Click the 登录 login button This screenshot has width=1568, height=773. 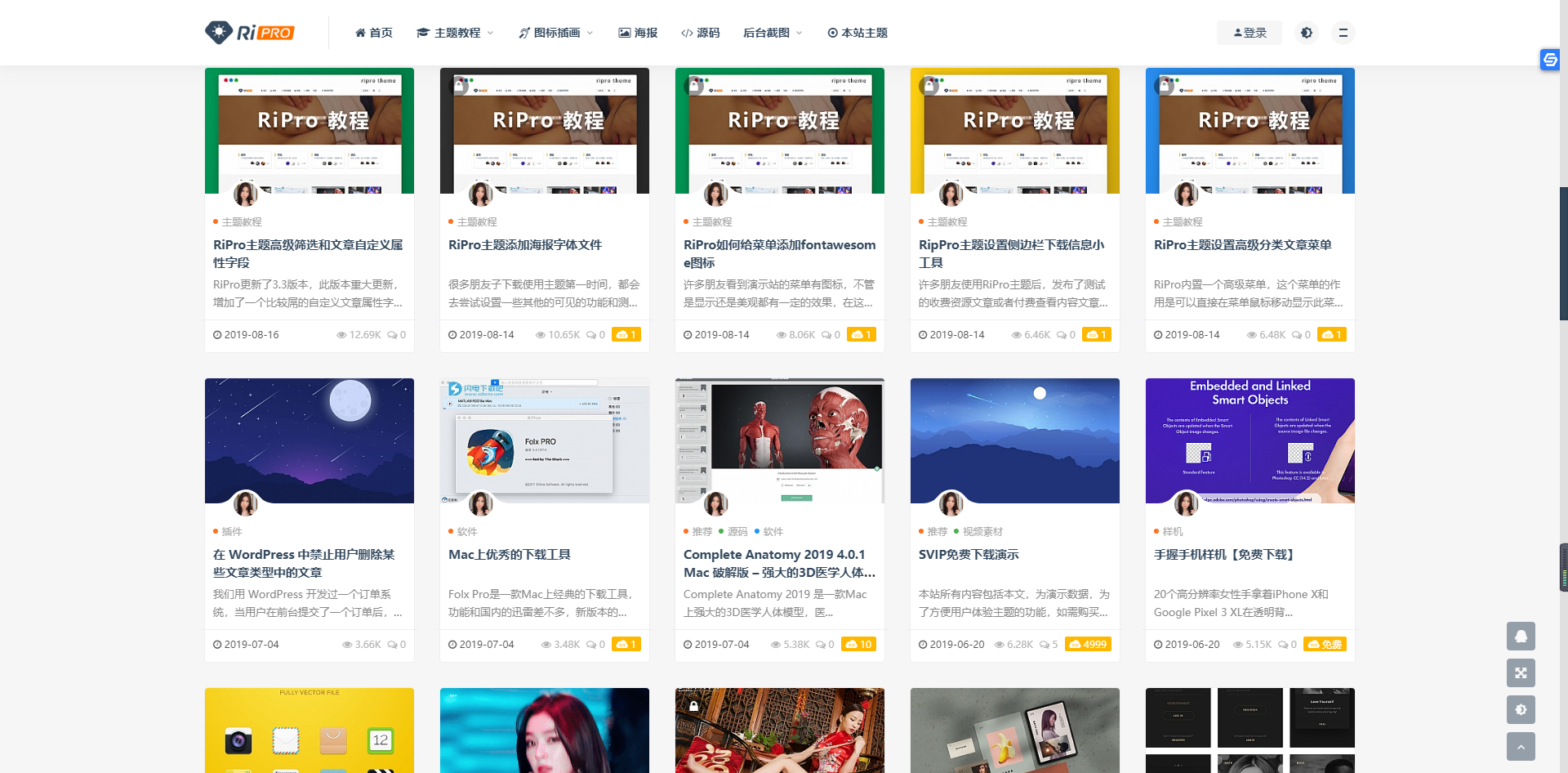coord(1249,33)
